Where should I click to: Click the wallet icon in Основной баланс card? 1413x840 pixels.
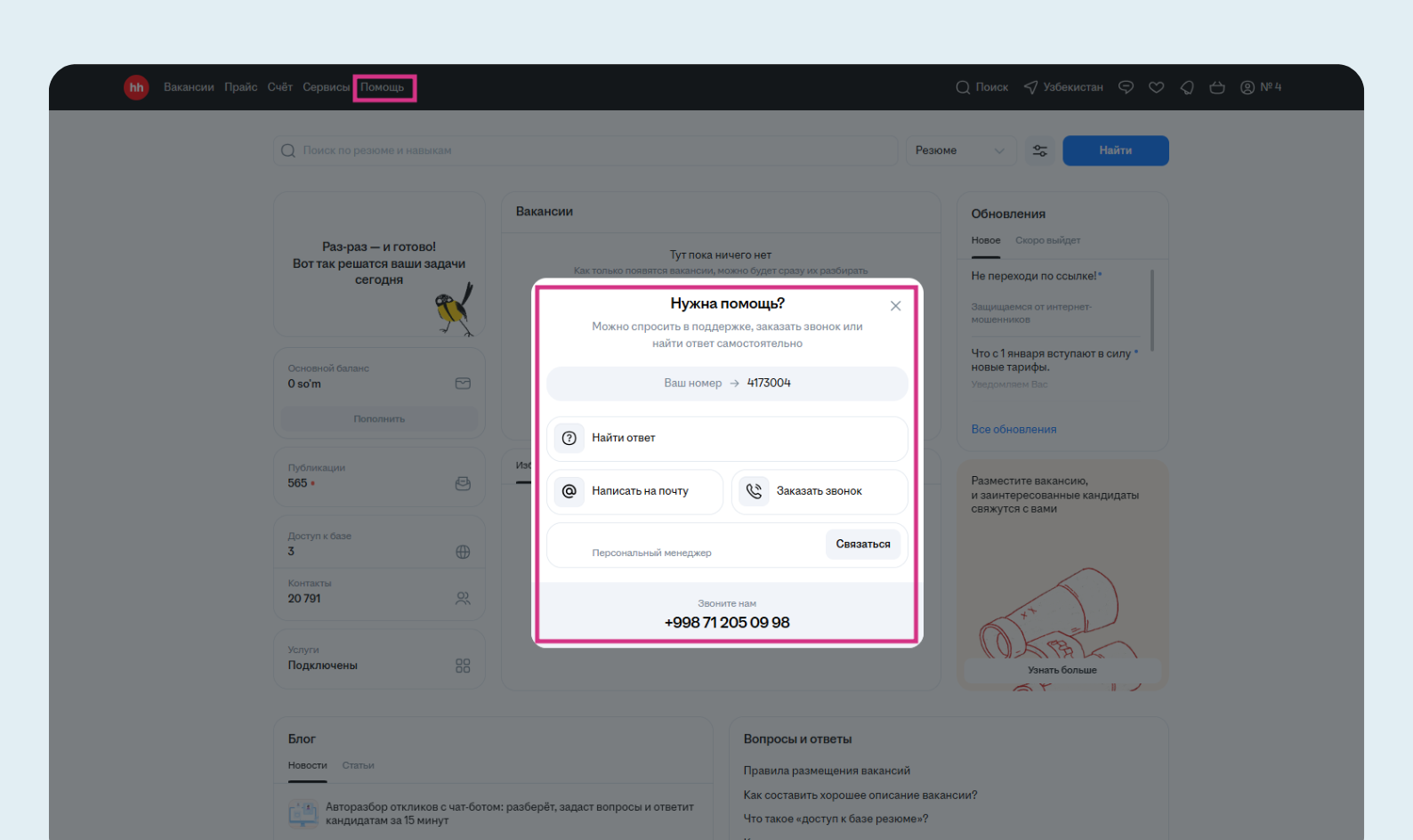pyautogui.click(x=463, y=384)
